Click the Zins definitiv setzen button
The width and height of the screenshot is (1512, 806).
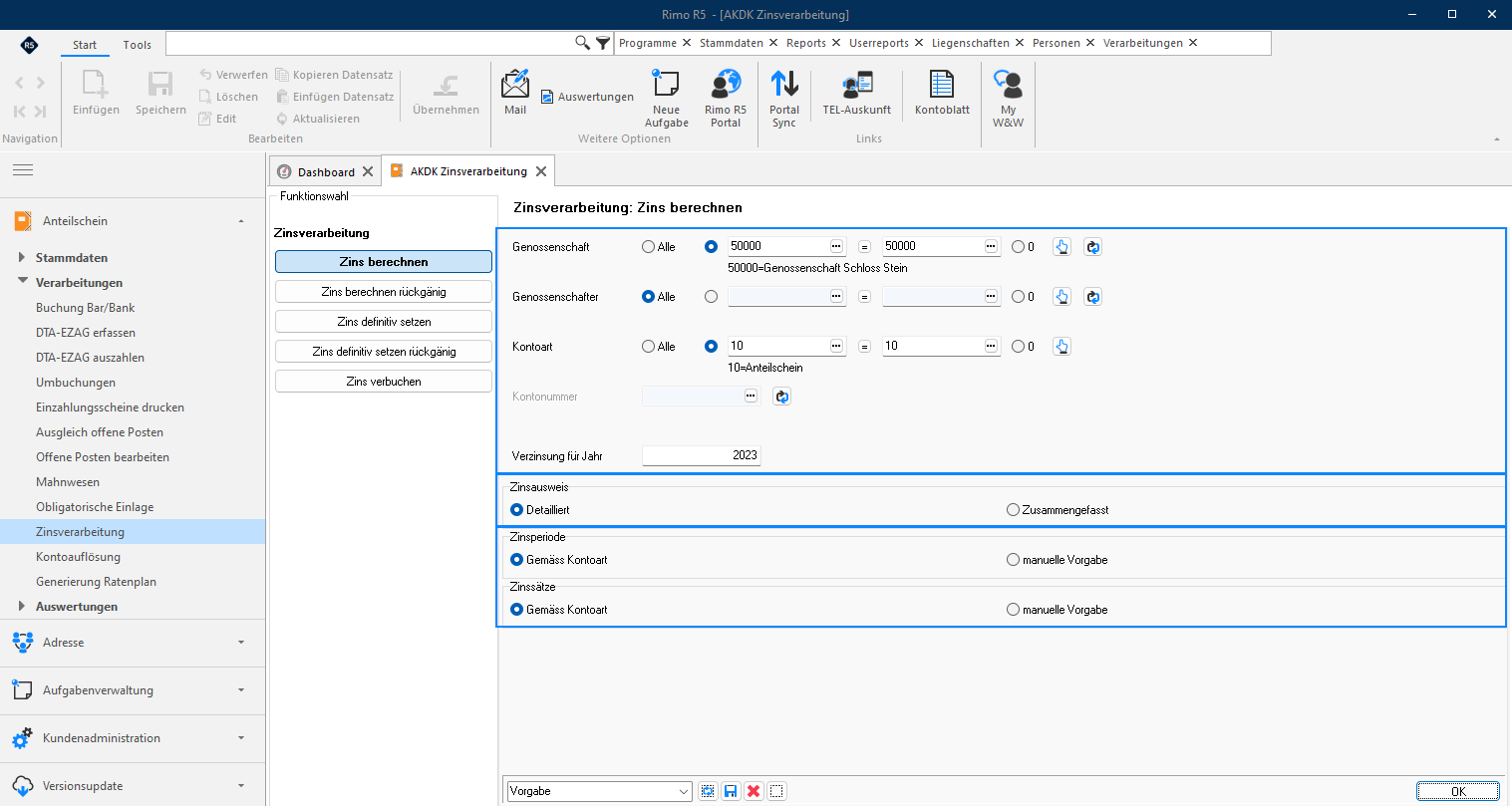(x=384, y=322)
